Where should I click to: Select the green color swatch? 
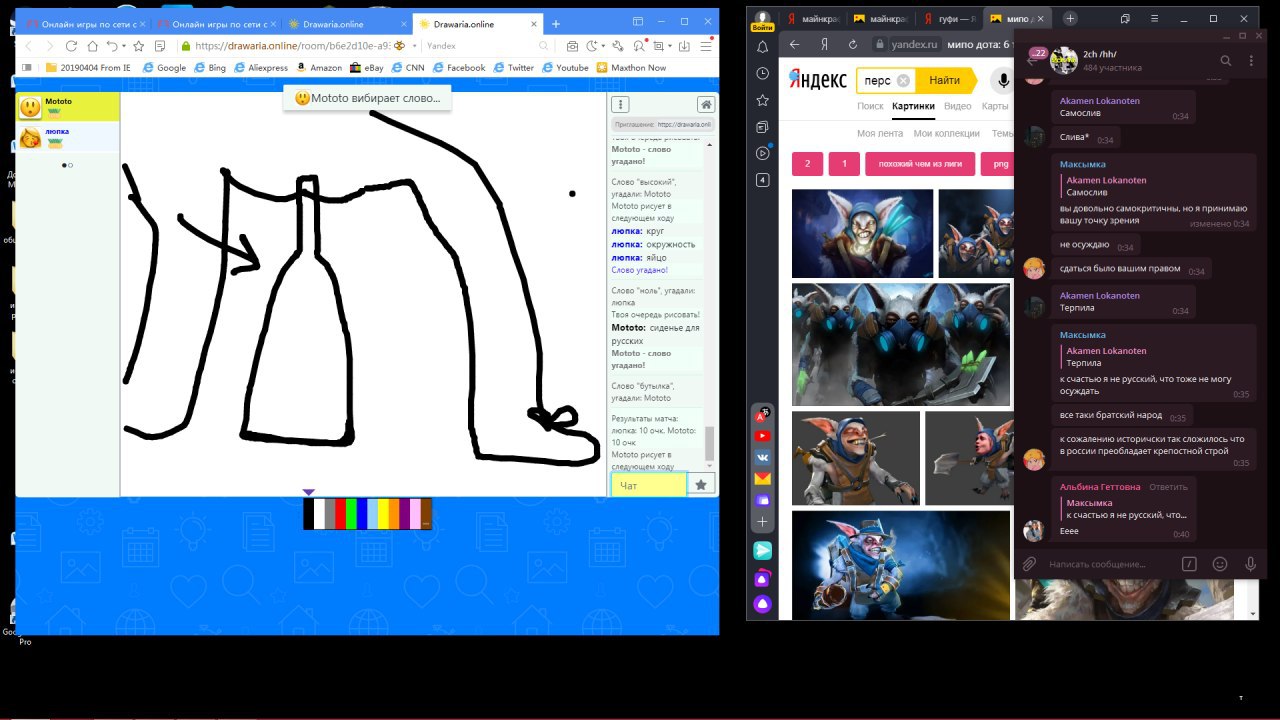[350, 513]
